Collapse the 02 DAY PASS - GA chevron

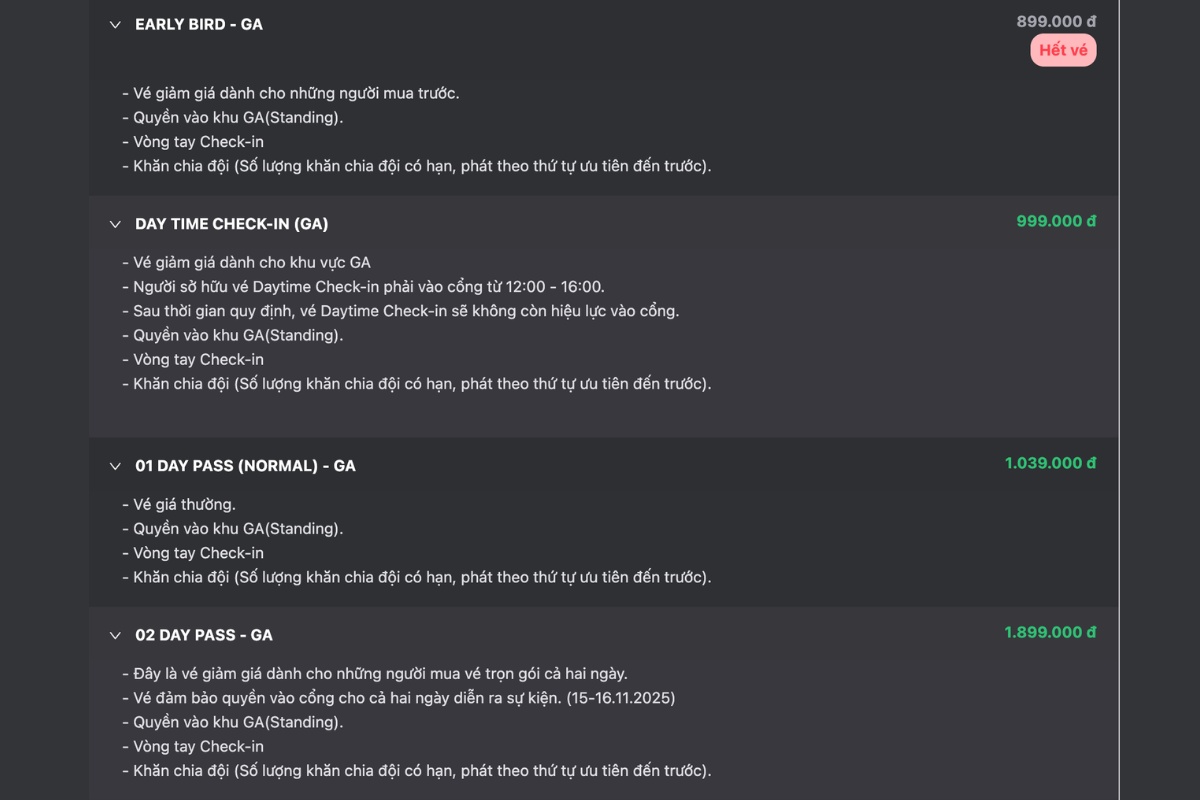[x=115, y=635]
